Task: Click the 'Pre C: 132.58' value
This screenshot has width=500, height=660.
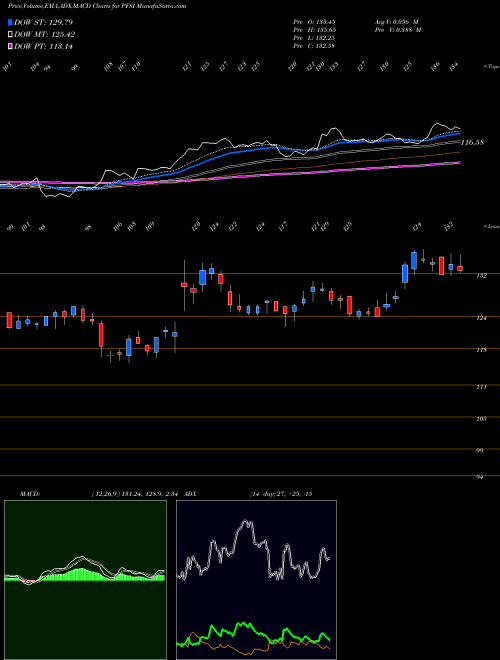Action: pyautogui.click(x=314, y=46)
